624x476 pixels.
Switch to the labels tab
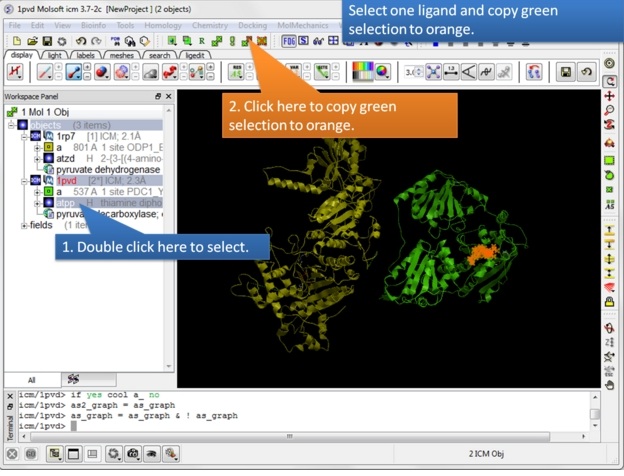coord(86,55)
